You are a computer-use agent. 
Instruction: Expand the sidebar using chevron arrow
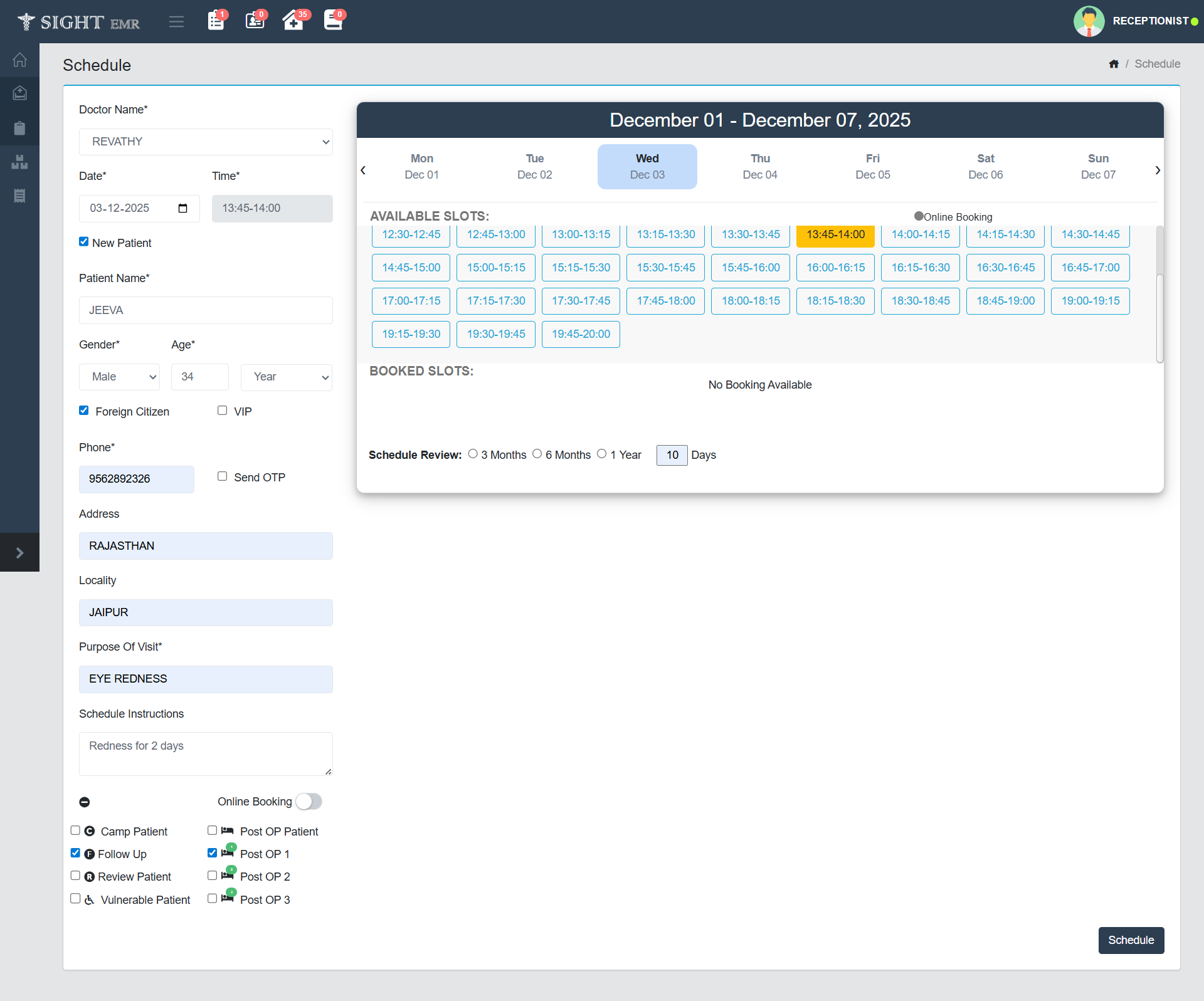(x=19, y=553)
